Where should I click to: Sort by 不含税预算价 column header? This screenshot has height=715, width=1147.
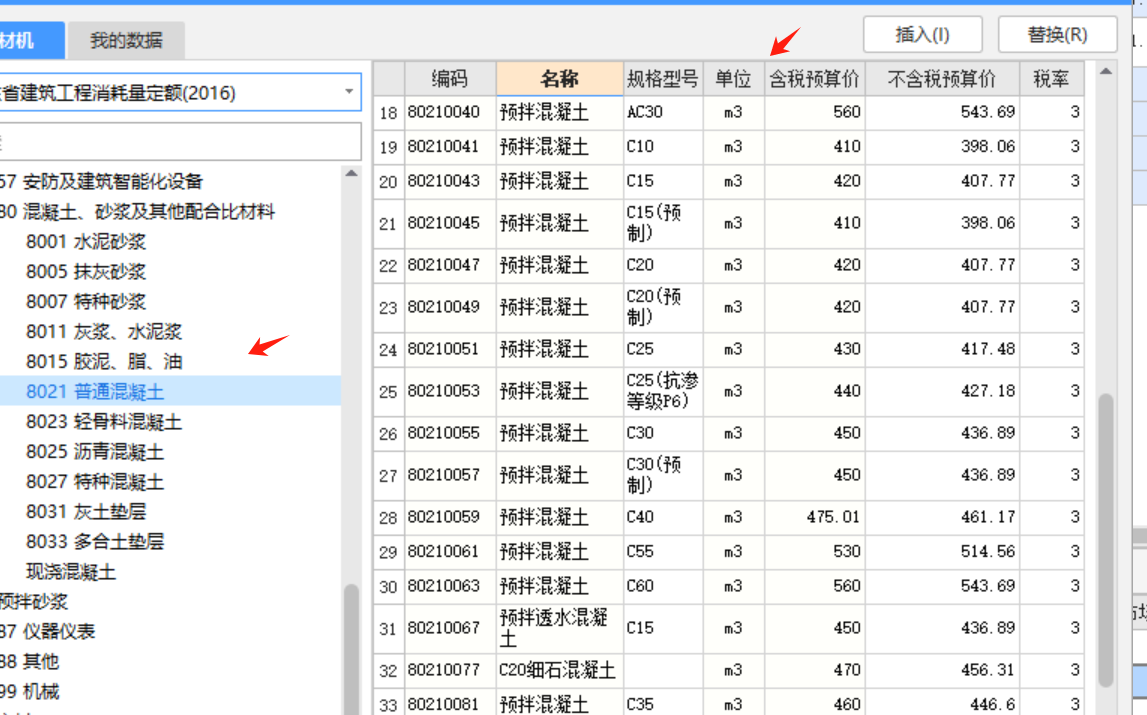(x=942, y=78)
